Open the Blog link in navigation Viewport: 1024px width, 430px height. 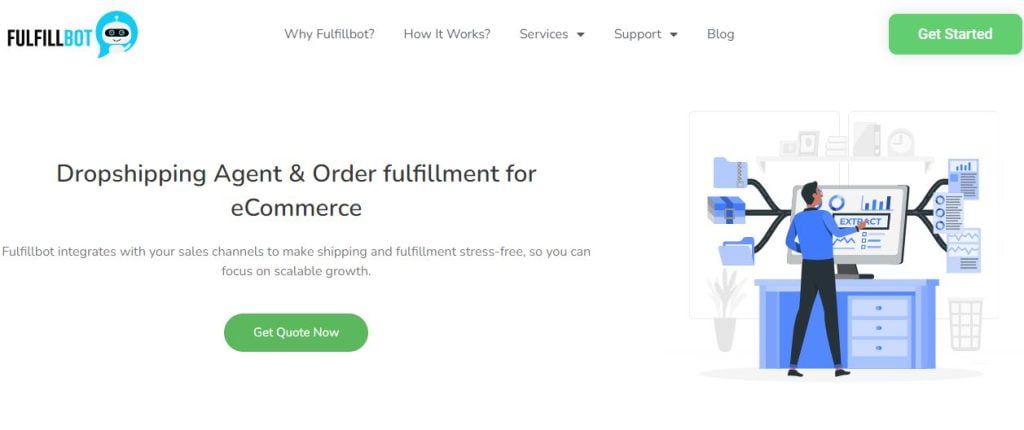coord(720,34)
